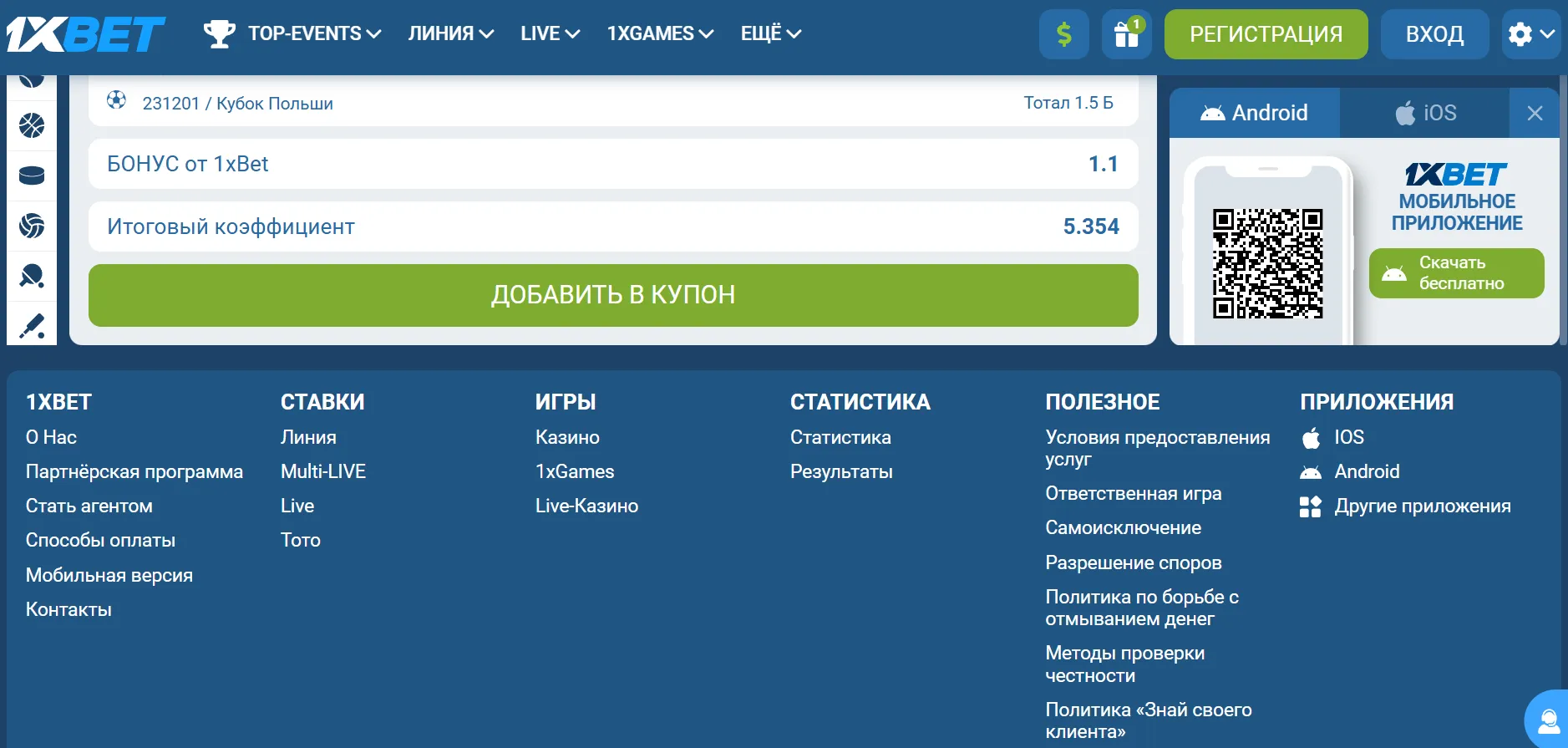Select the table tennis paddle icon
The width and height of the screenshot is (1568, 748).
(x=32, y=276)
